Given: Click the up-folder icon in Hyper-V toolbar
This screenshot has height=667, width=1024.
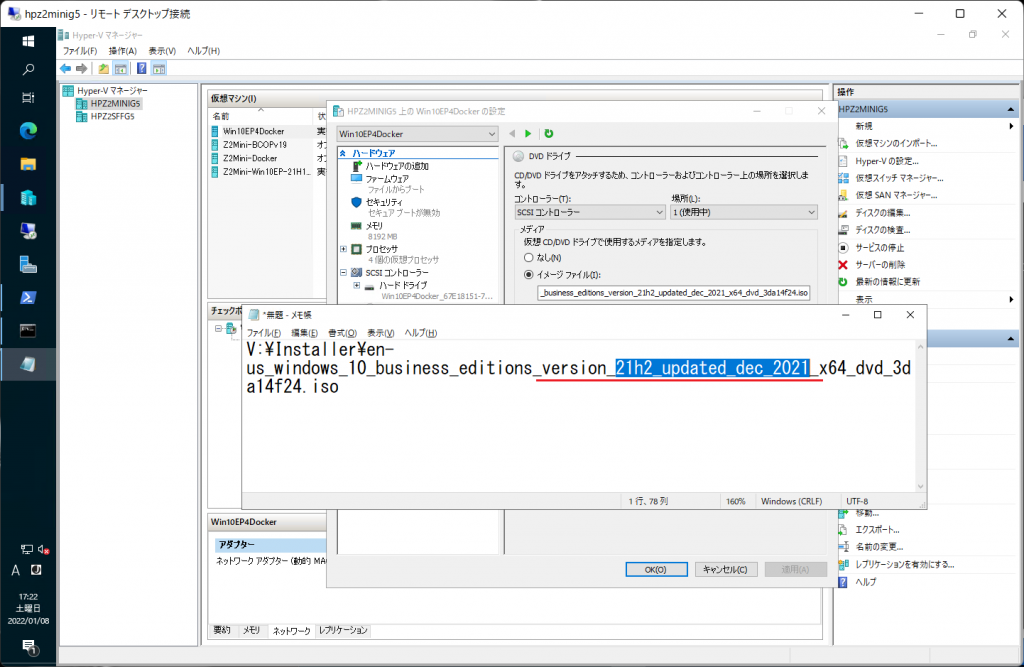Looking at the screenshot, I should tap(104, 69).
